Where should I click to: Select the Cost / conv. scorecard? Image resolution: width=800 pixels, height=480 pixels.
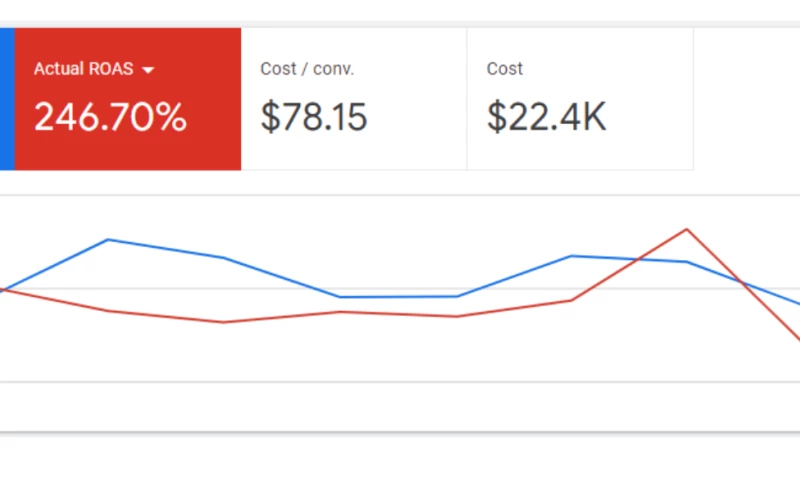point(354,99)
